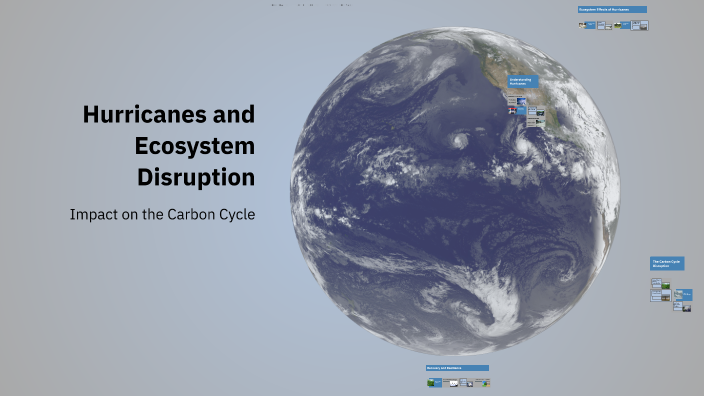This screenshot has height=396, width=704.
Task: Open the red-and-blue slide under Understanding Hurricanes
Action: click(517, 110)
